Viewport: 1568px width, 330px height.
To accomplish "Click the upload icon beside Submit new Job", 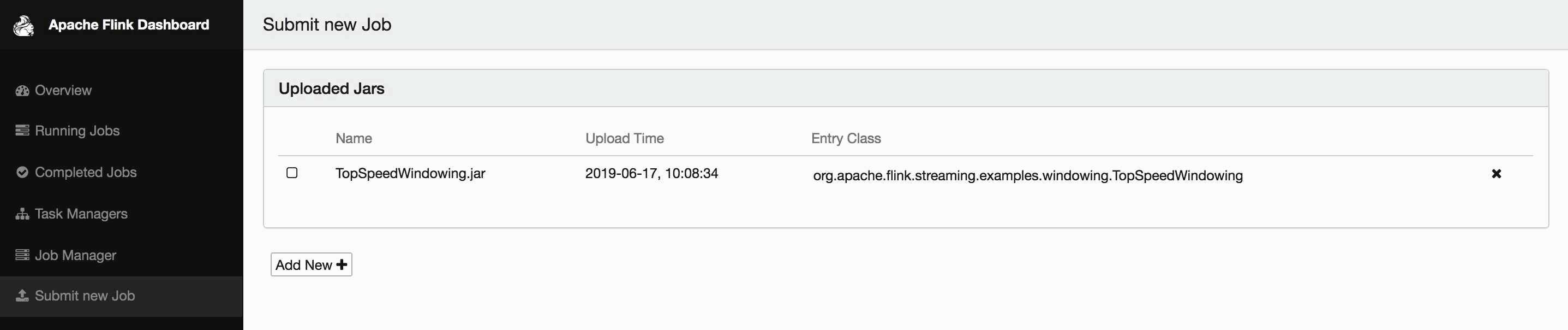I will coord(22,296).
